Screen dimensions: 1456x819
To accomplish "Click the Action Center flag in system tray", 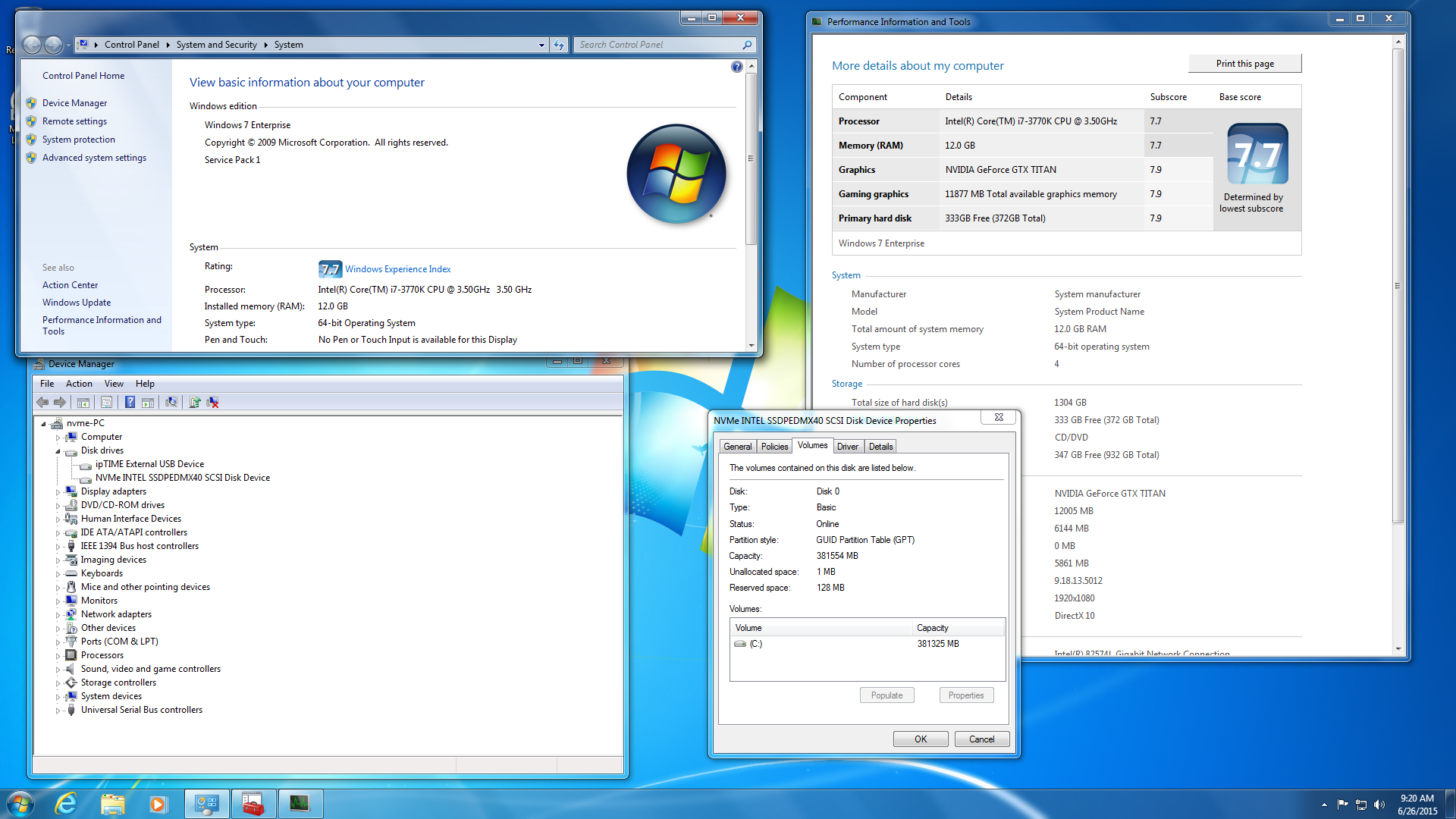I will coord(1342,805).
